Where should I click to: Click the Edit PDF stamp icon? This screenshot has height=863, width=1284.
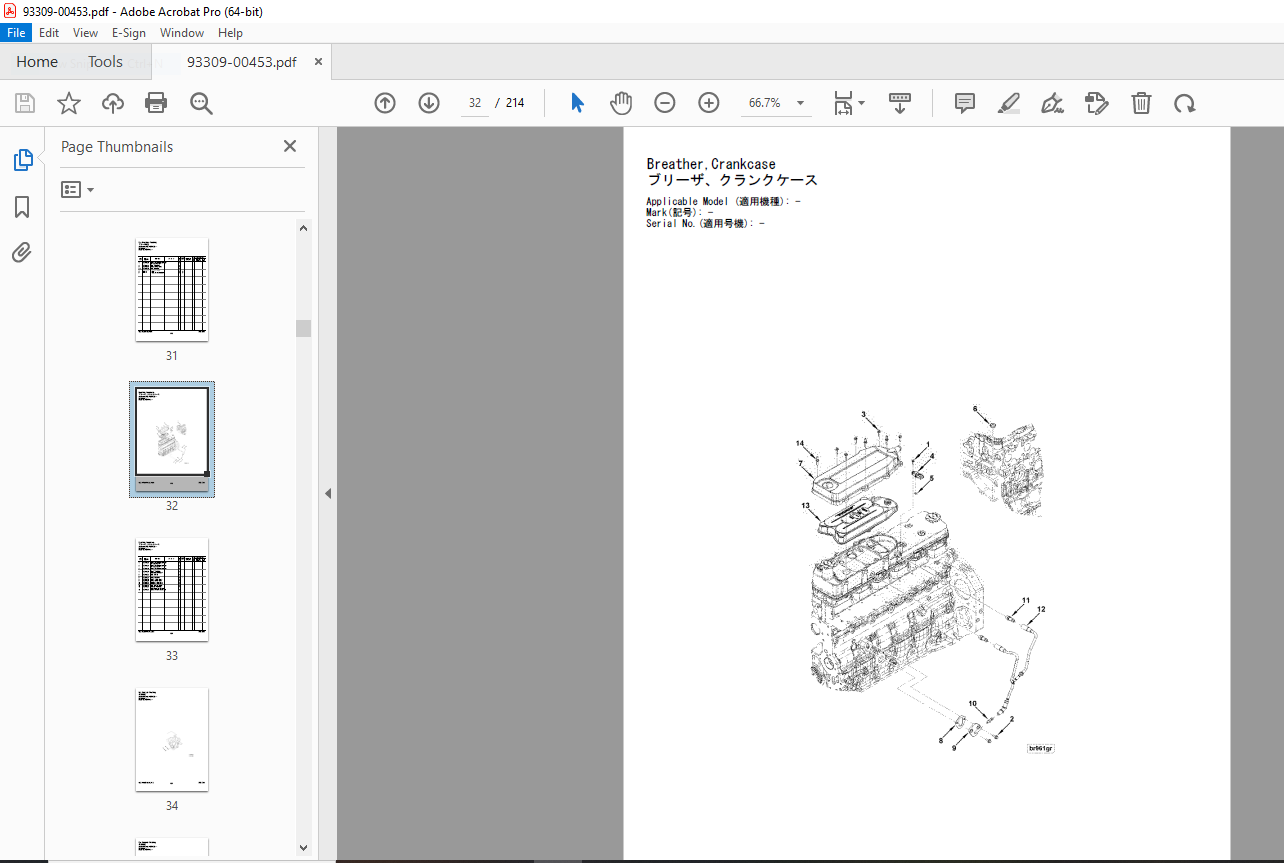tap(1097, 103)
